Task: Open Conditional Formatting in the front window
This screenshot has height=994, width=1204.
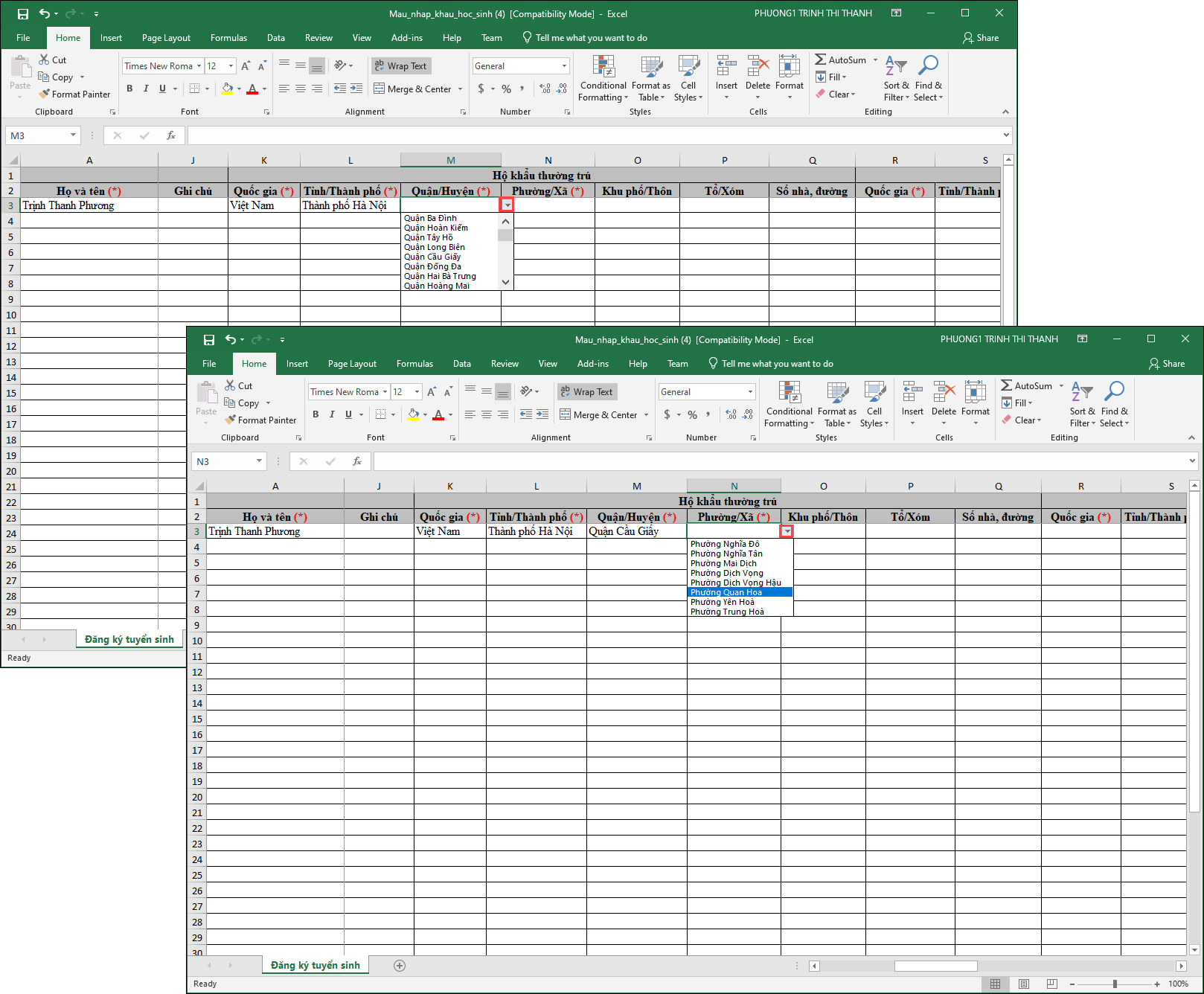Action: pos(789,405)
